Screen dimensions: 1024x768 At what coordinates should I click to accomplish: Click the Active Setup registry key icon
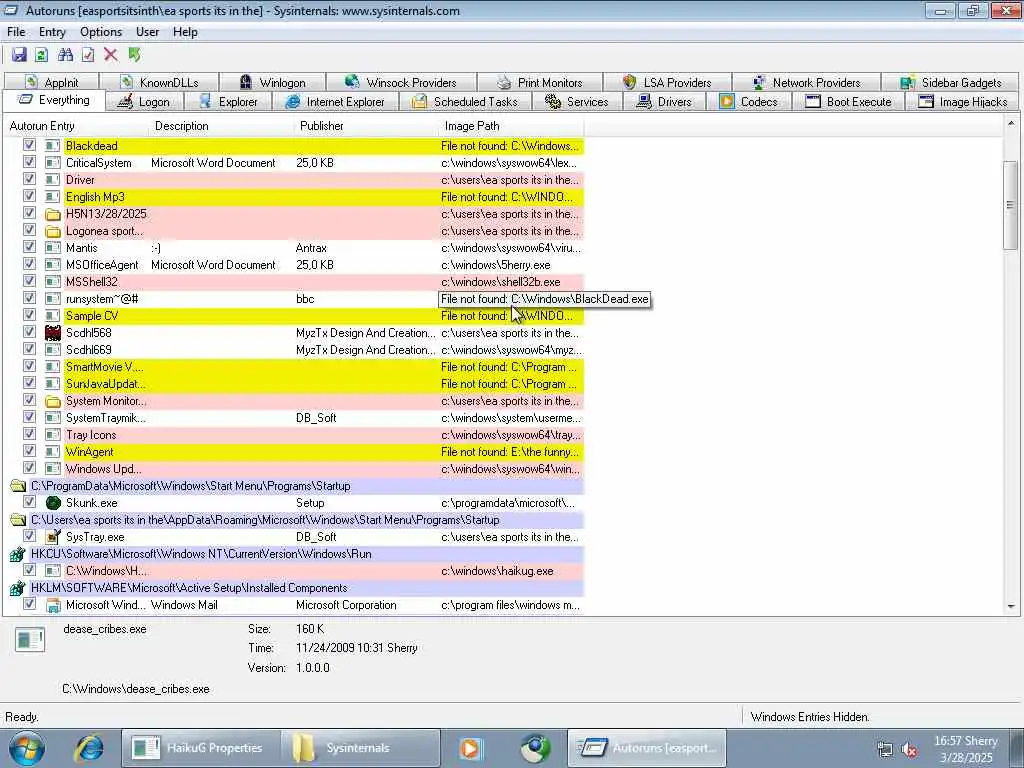coord(18,588)
